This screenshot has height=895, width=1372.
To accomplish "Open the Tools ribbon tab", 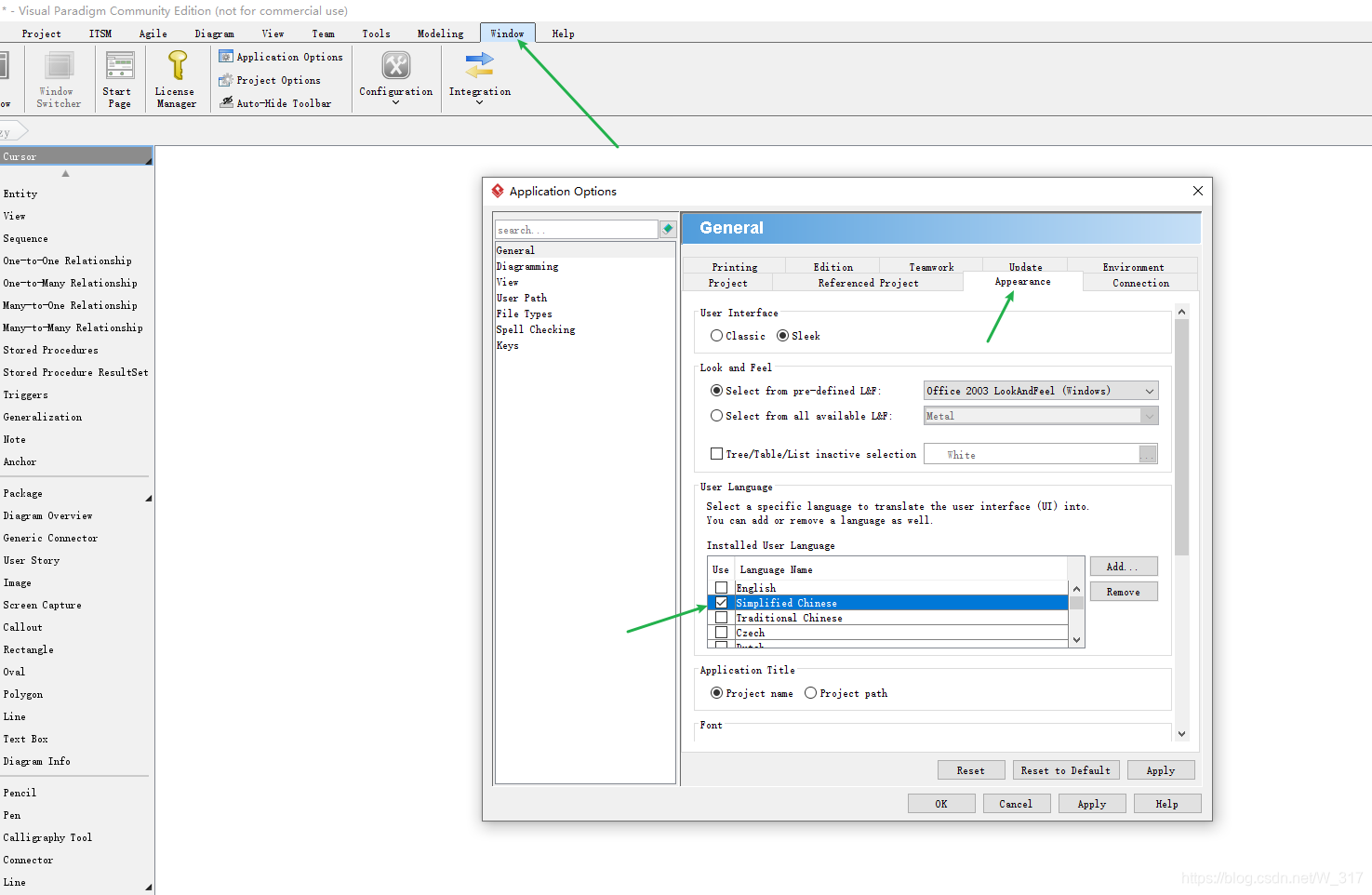I will point(376,33).
